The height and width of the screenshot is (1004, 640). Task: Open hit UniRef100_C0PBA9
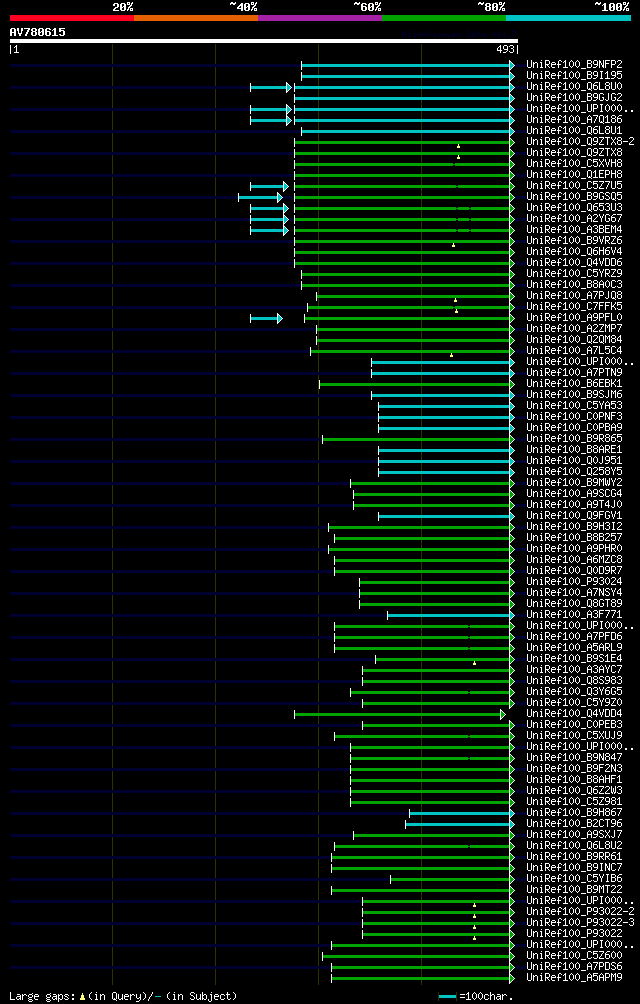pyautogui.click(x=574, y=427)
